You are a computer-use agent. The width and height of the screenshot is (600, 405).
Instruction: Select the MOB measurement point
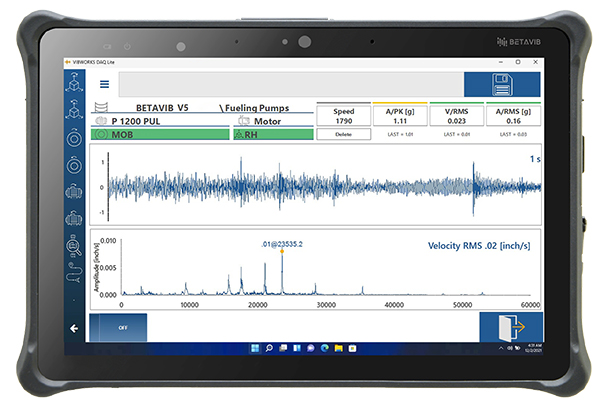(x=160, y=134)
